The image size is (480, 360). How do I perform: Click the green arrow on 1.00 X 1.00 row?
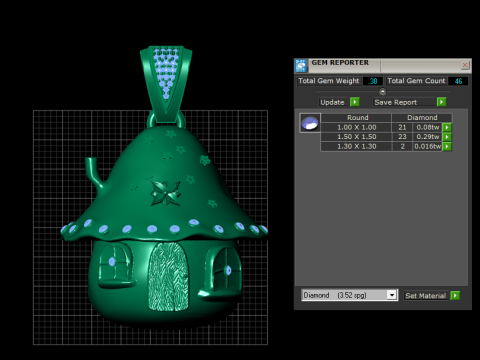click(x=447, y=127)
